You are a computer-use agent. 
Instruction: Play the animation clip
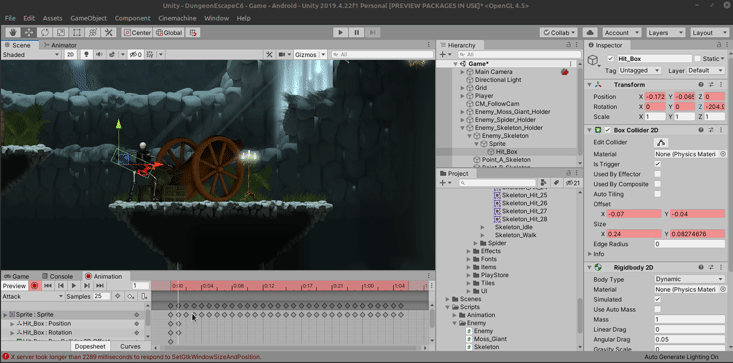[74, 285]
